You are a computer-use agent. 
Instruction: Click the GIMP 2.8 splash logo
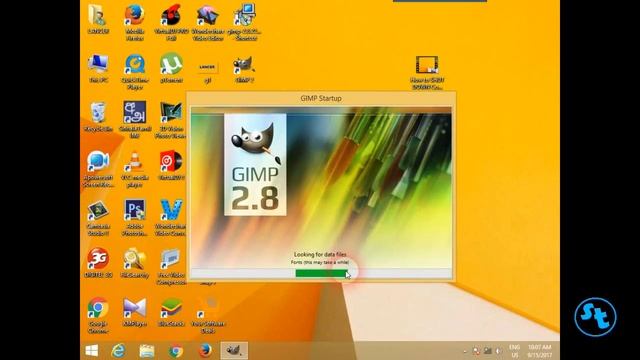click(255, 164)
